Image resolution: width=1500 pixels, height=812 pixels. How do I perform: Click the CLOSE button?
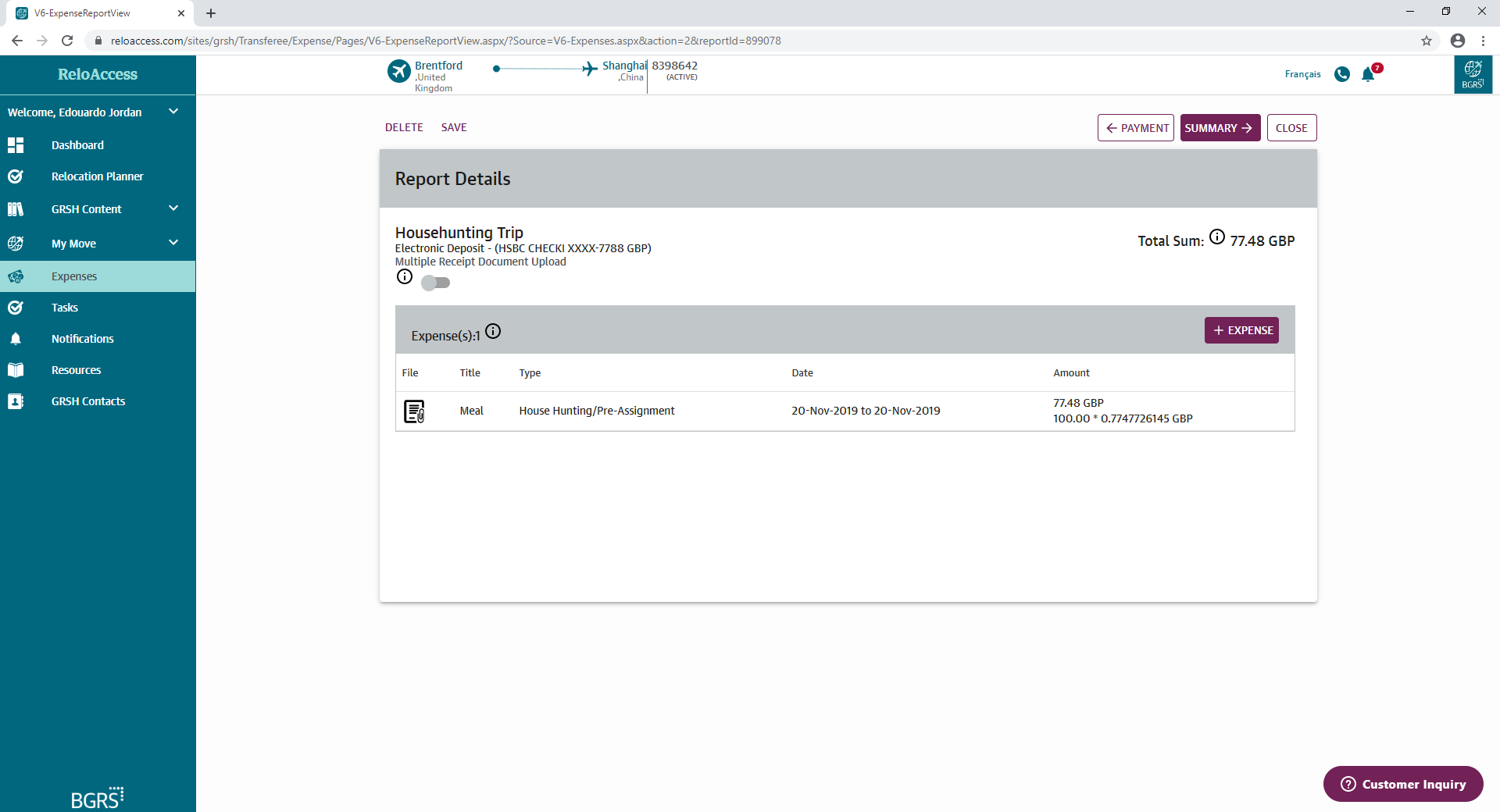click(1291, 128)
